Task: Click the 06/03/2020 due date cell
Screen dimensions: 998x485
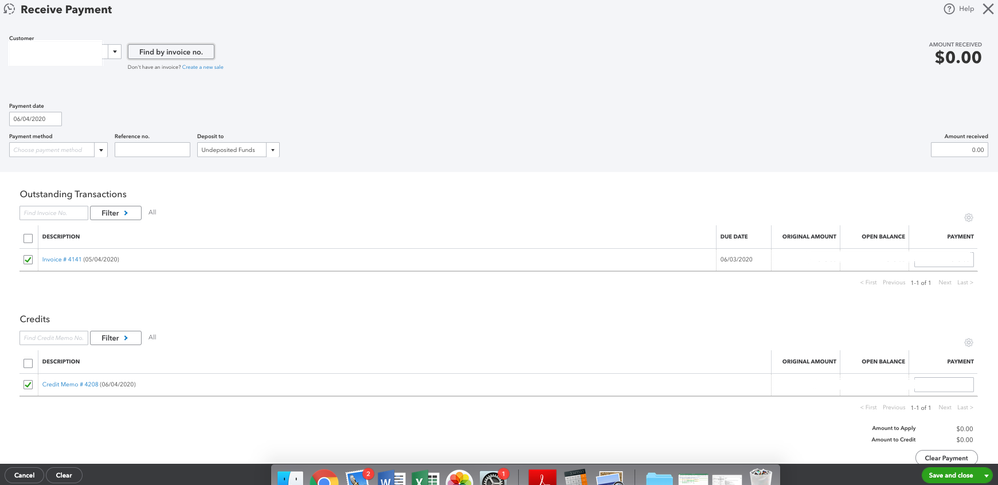Action: click(x=736, y=260)
